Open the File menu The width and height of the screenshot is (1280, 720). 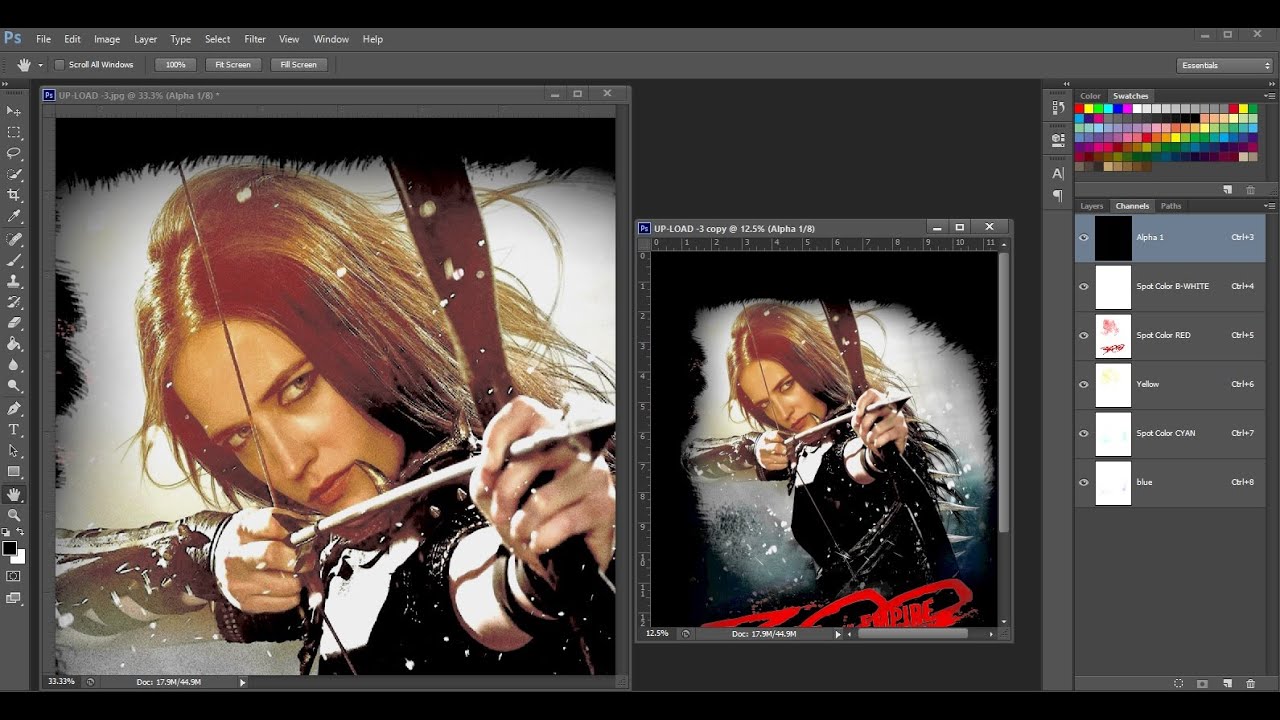coord(44,39)
